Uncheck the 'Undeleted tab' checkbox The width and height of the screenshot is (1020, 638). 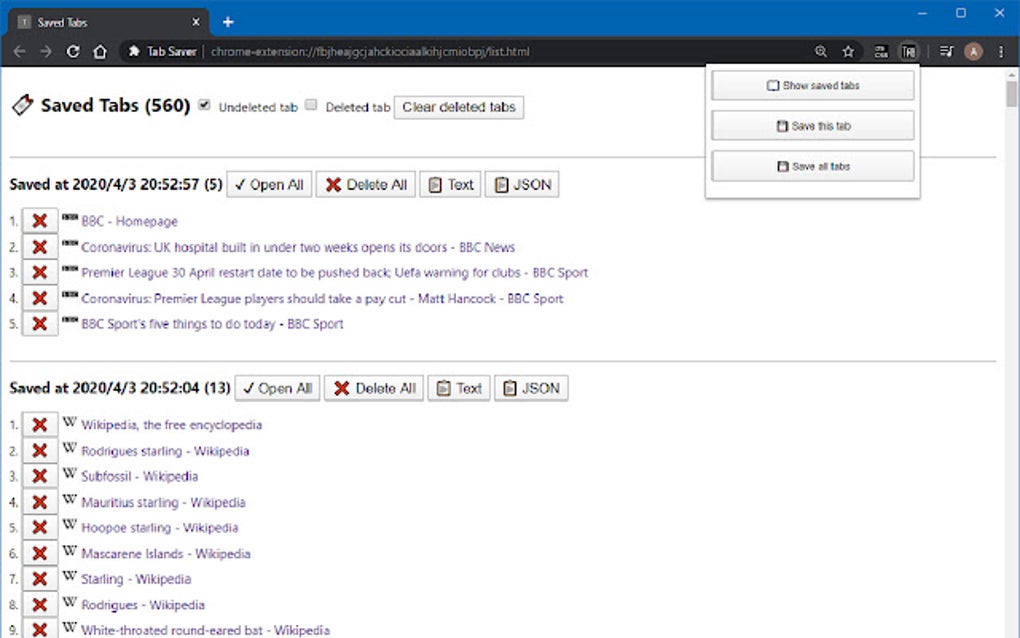click(204, 105)
